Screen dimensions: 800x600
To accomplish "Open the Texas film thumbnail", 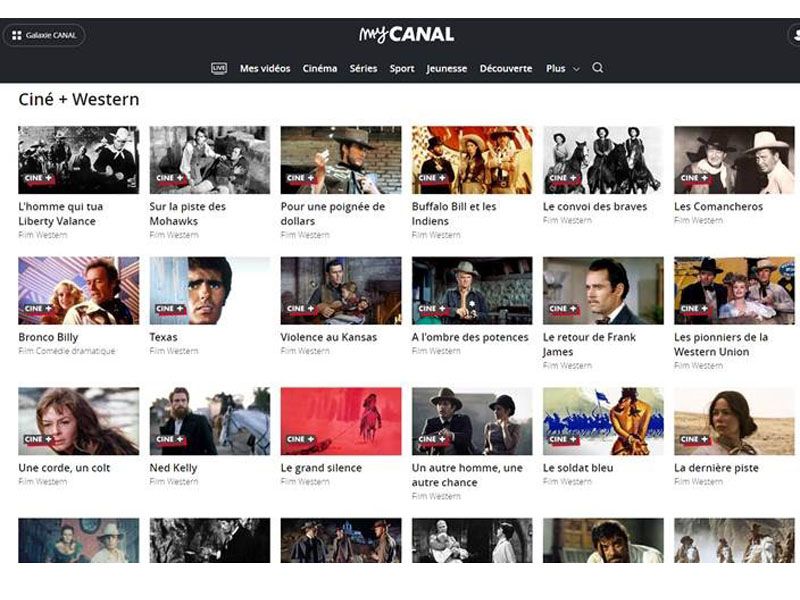I will [210, 291].
